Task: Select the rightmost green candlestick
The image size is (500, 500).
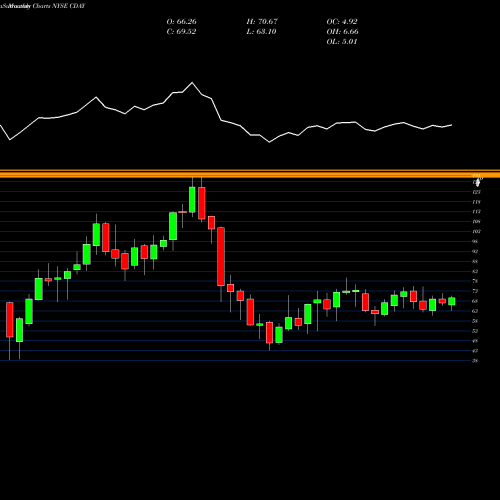Action: pyautogui.click(x=452, y=301)
